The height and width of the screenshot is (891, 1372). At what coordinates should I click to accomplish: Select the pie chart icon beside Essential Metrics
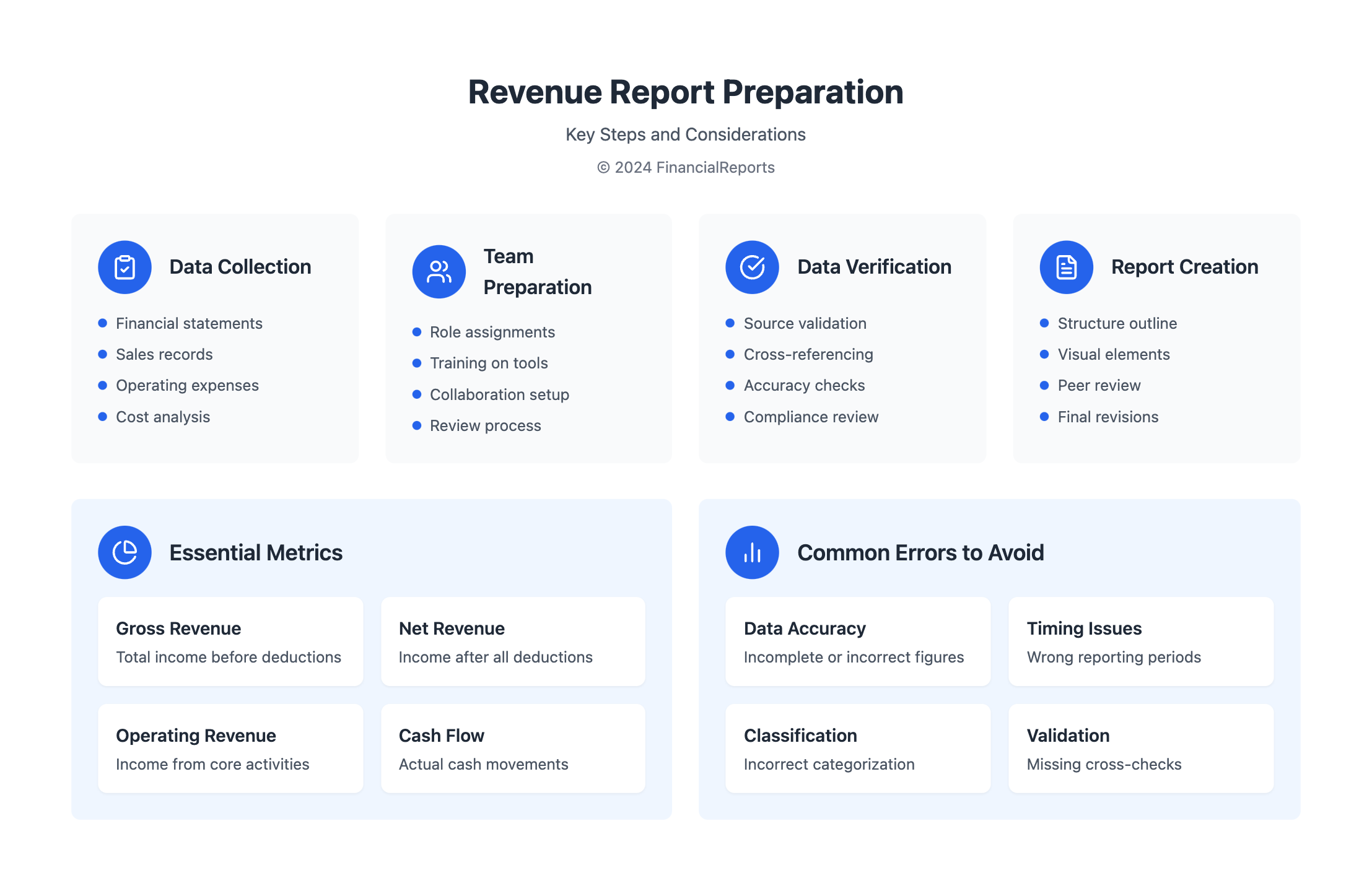tap(125, 552)
